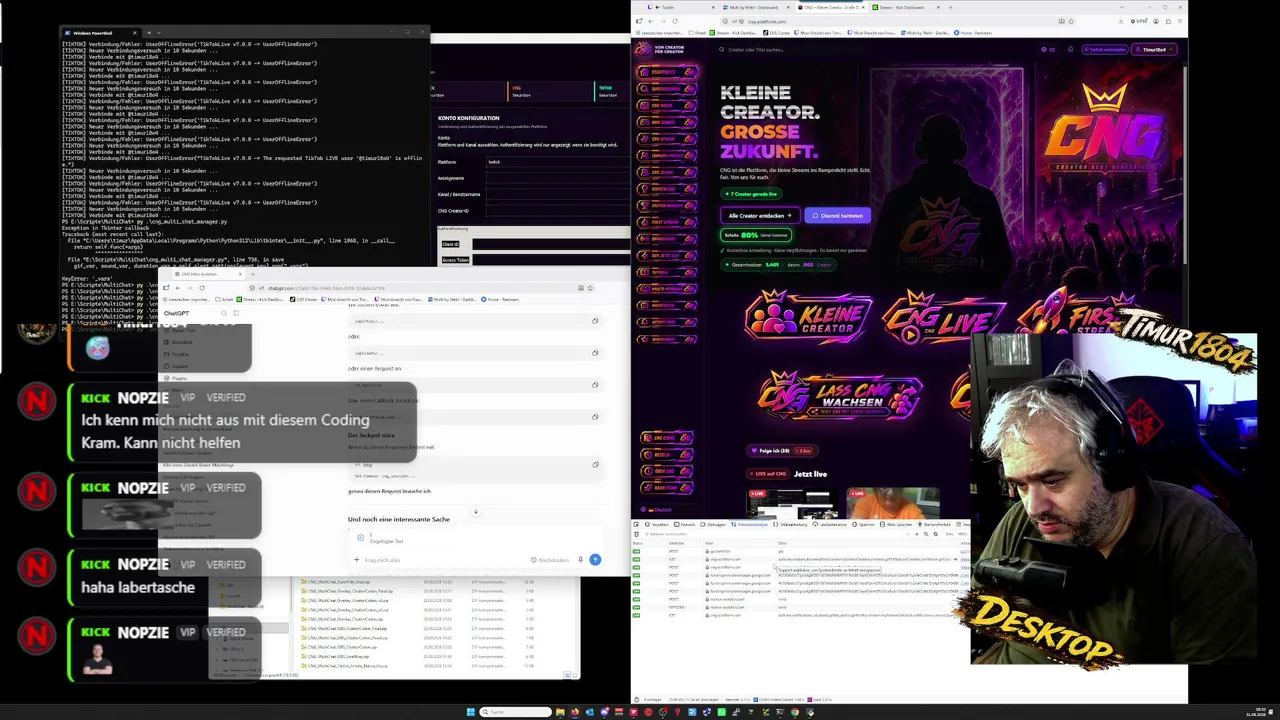Open the Debugger devtools tab
This screenshot has height=720, width=1280.
[714, 524]
